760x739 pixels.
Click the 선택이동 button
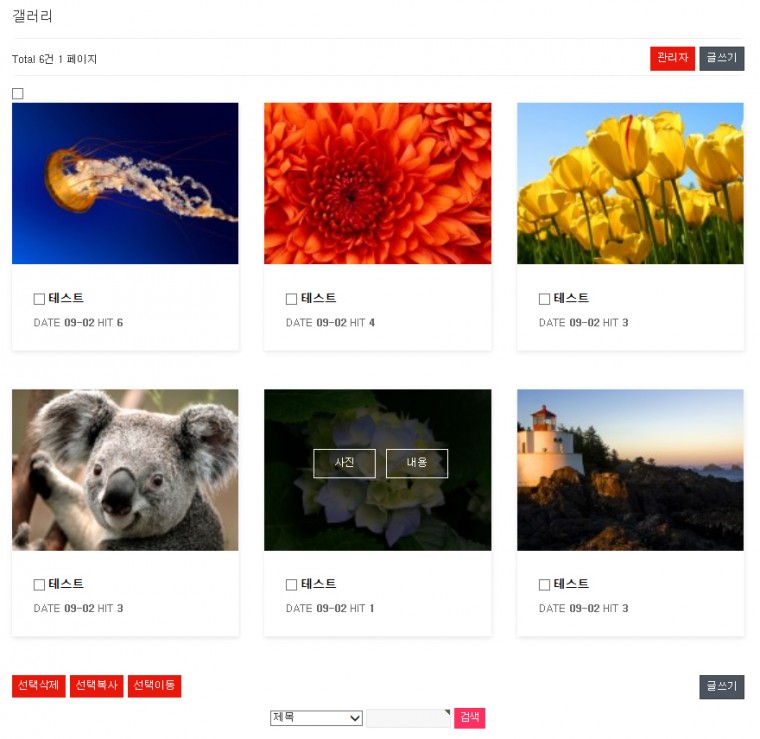pyautogui.click(x=155, y=686)
